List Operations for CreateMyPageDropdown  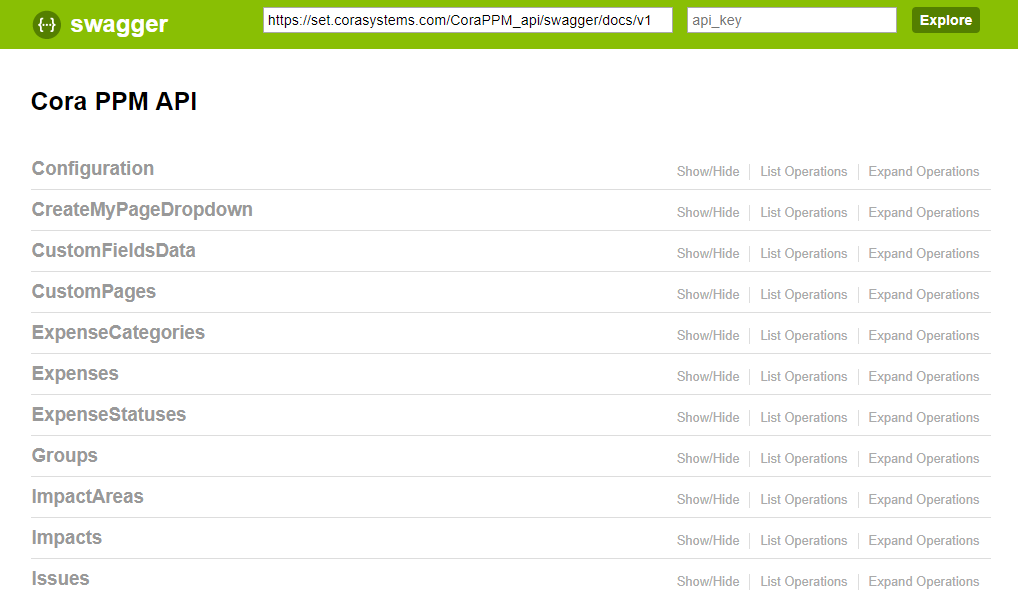point(804,212)
